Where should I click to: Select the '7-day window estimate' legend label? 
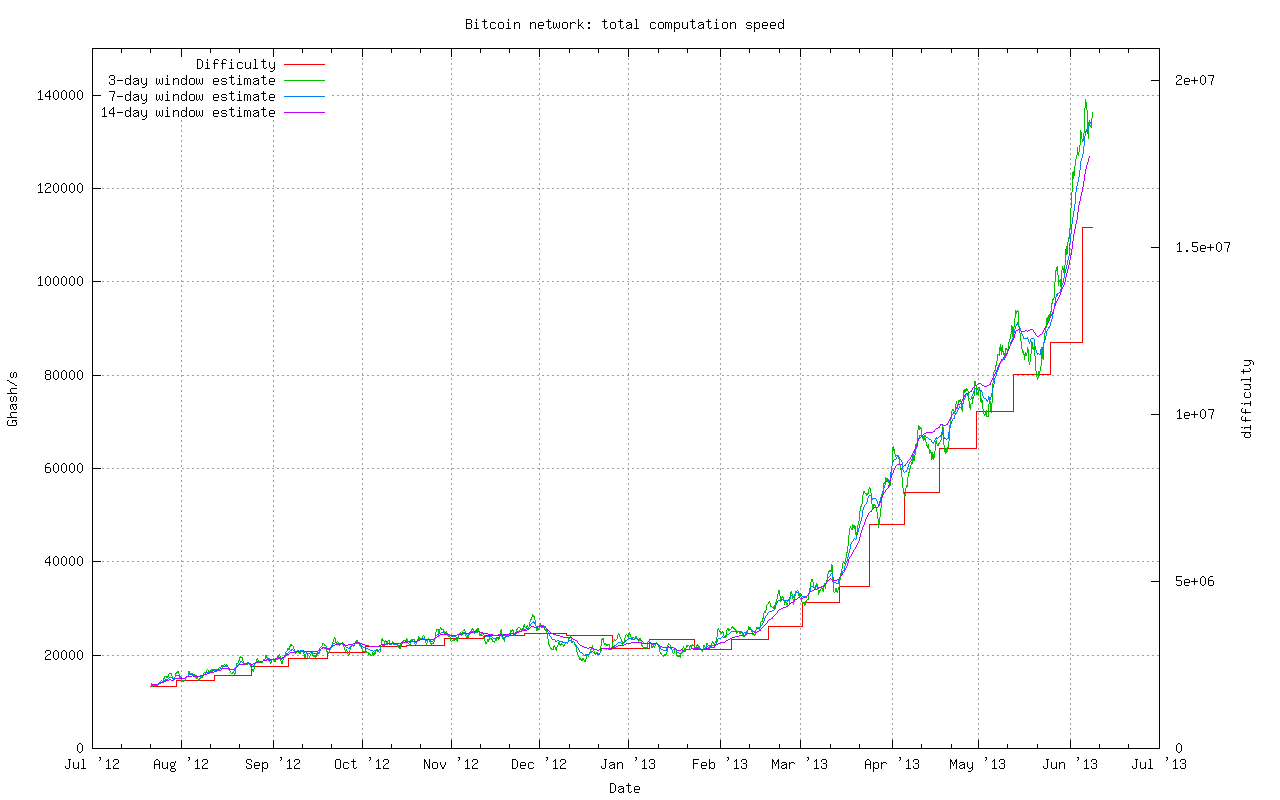click(191, 97)
